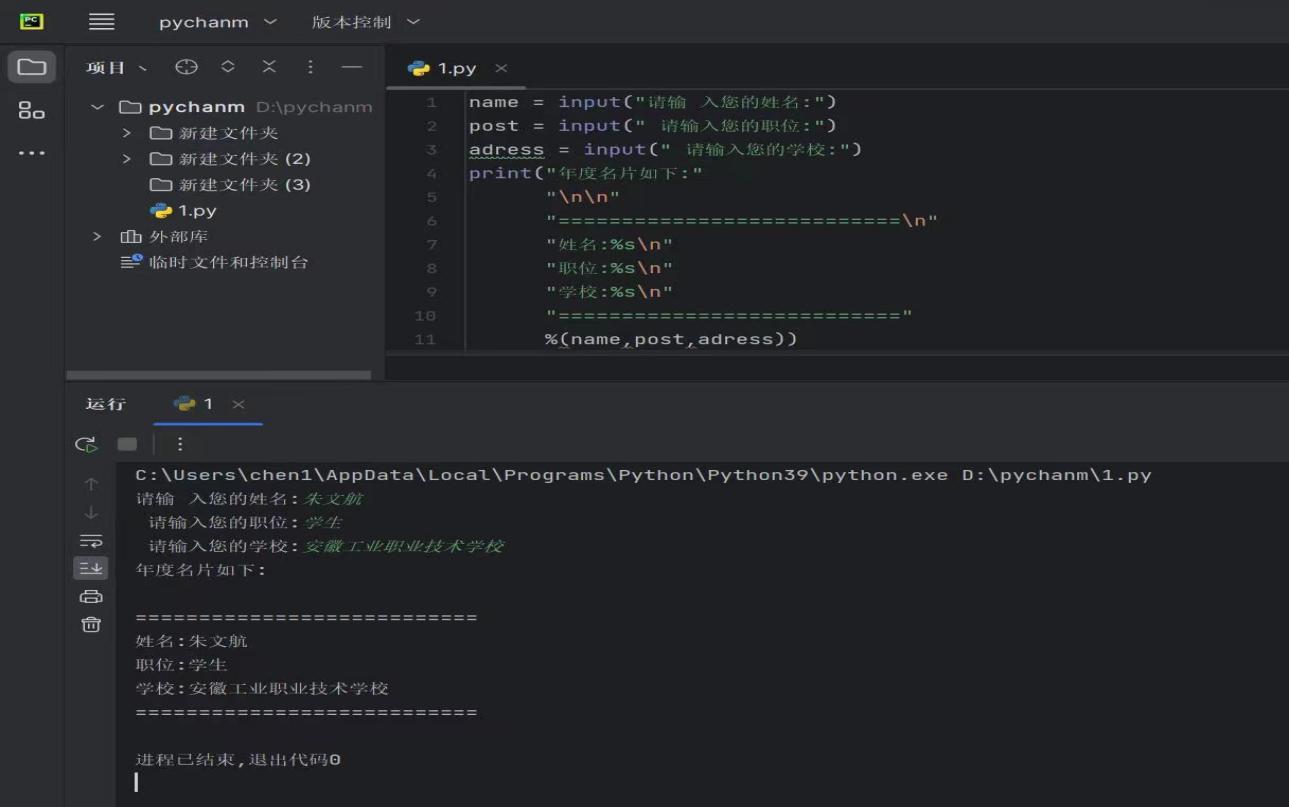The image size is (1289, 807).
Task: Toggle soft-wrap in the console
Action: (91, 541)
